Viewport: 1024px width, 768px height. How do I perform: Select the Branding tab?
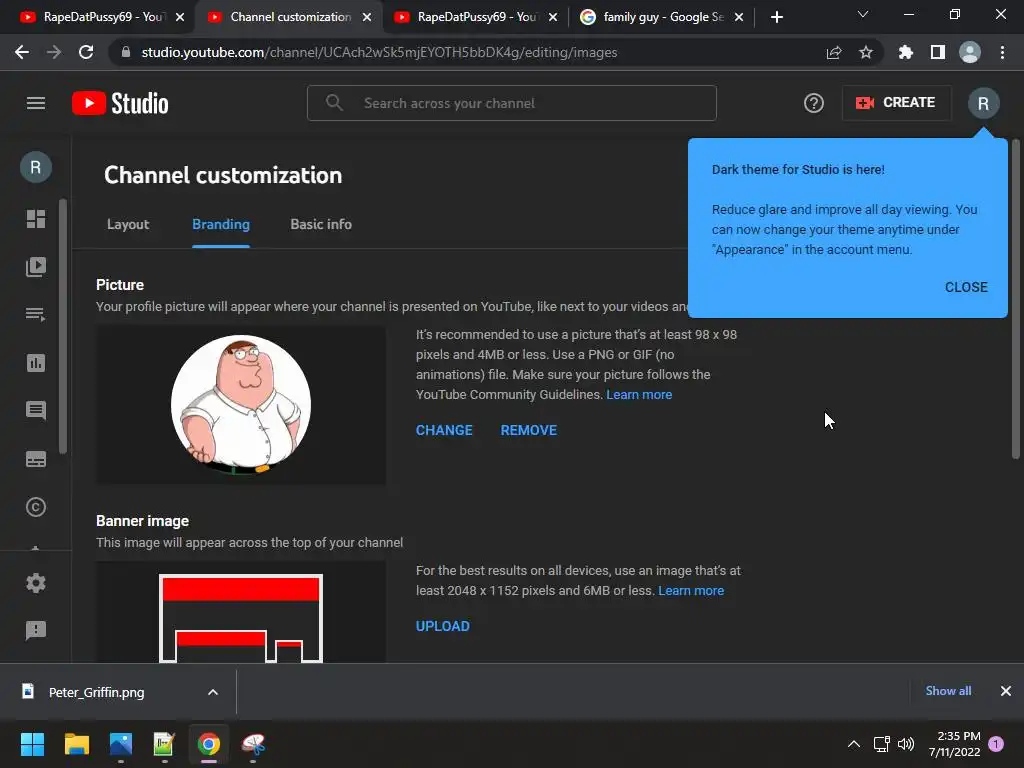coord(221,224)
